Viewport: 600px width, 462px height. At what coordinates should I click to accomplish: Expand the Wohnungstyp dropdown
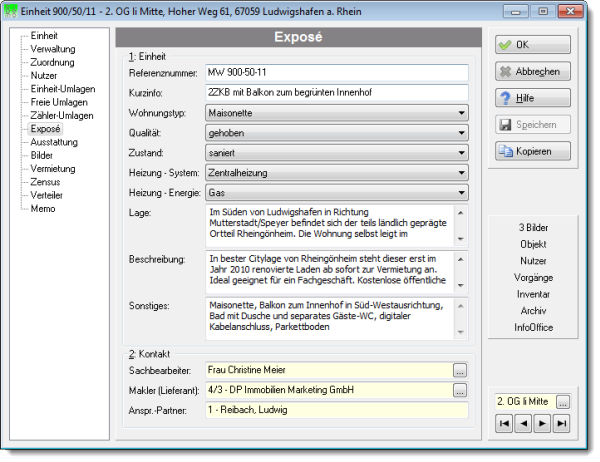point(461,113)
